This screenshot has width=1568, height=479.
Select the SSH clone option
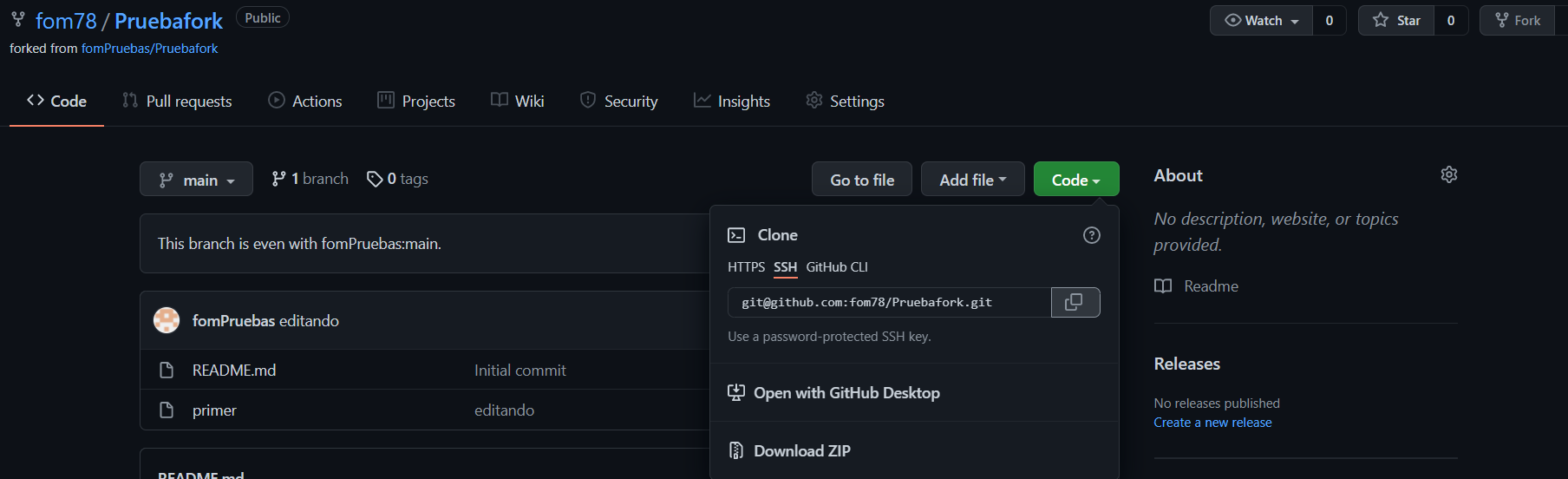[x=786, y=267]
